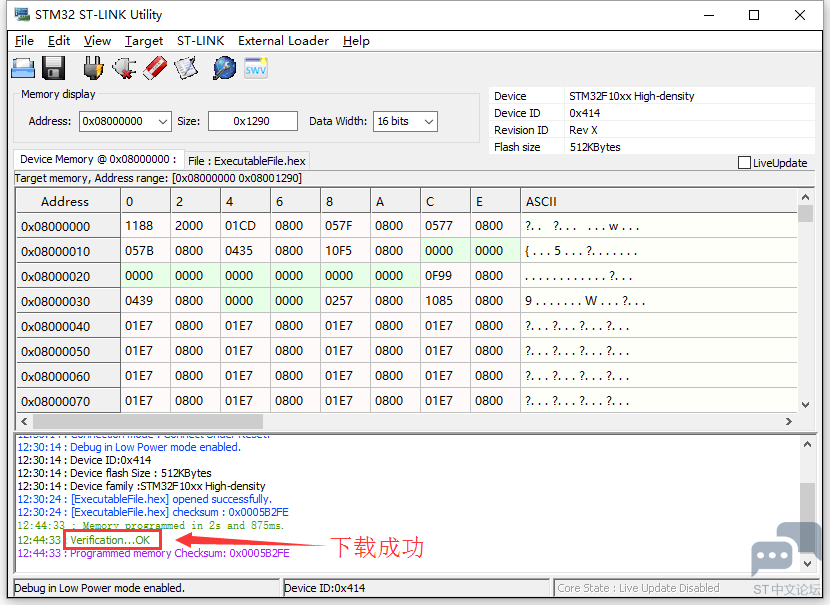Viewport: 830px width, 605px height.
Task: Click the STM32 ST-LINK Utility title icon
Action: (22, 14)
